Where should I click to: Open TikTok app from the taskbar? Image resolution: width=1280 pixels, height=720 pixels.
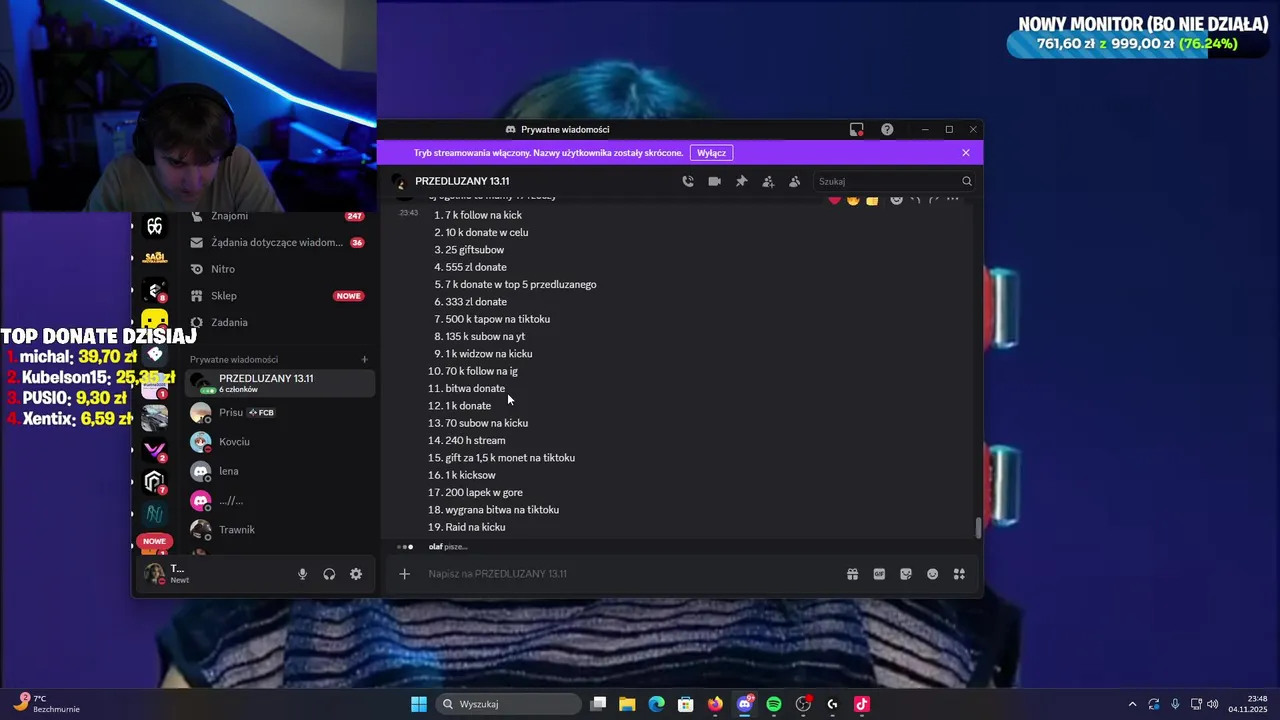(x=862, y=704)
